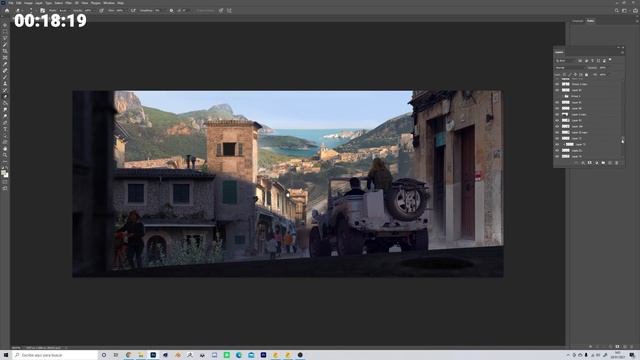Select the Hand tool
Viewport: 640px width, 360px height.
pos(5,149)
